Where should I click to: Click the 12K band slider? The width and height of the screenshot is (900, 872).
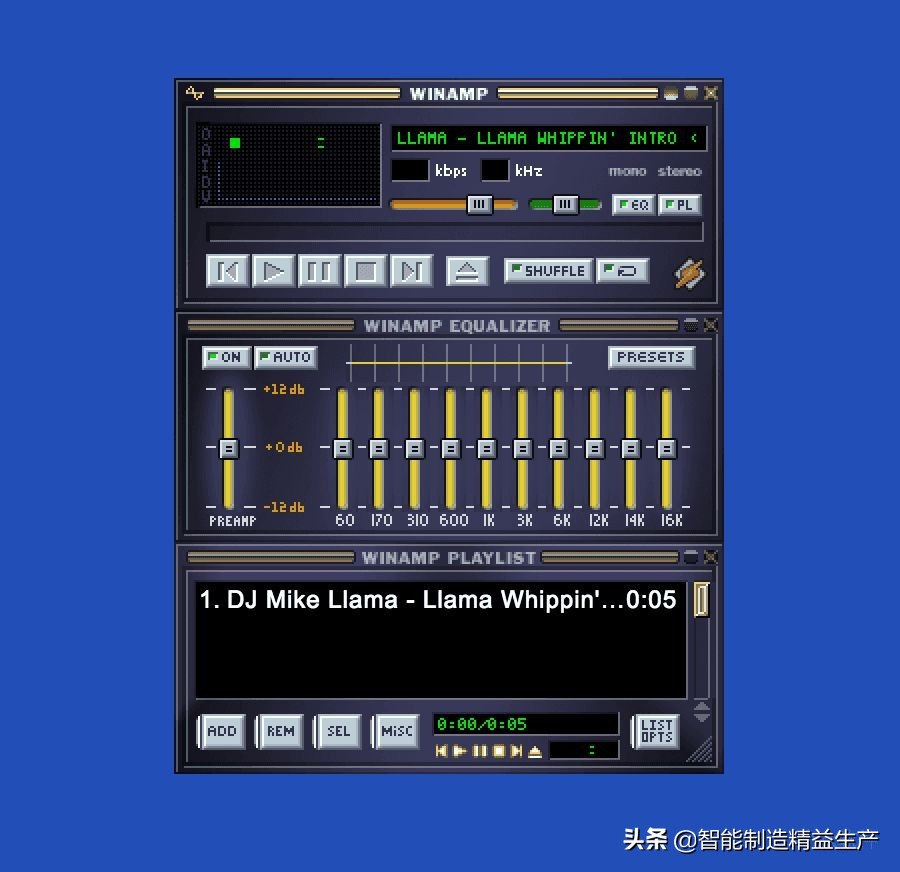[595, 448]
